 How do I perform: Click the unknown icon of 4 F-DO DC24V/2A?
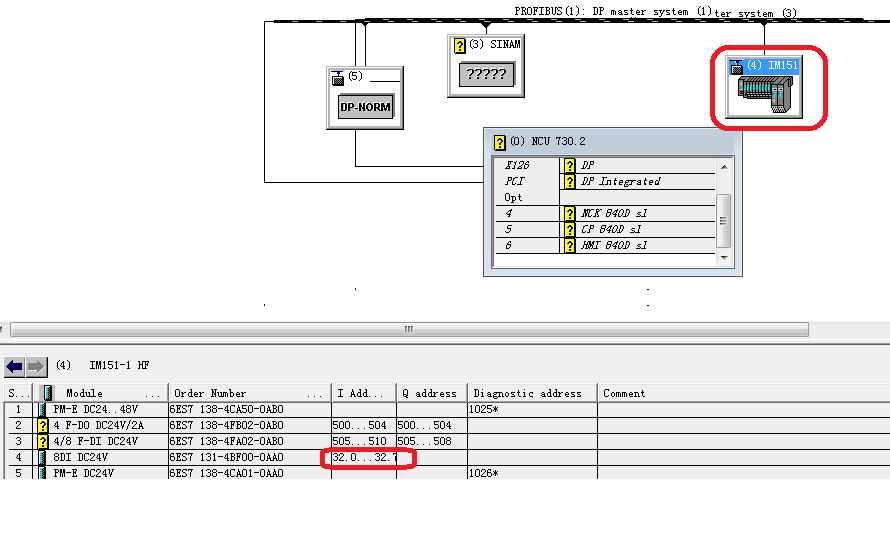[x=43, y=425]
